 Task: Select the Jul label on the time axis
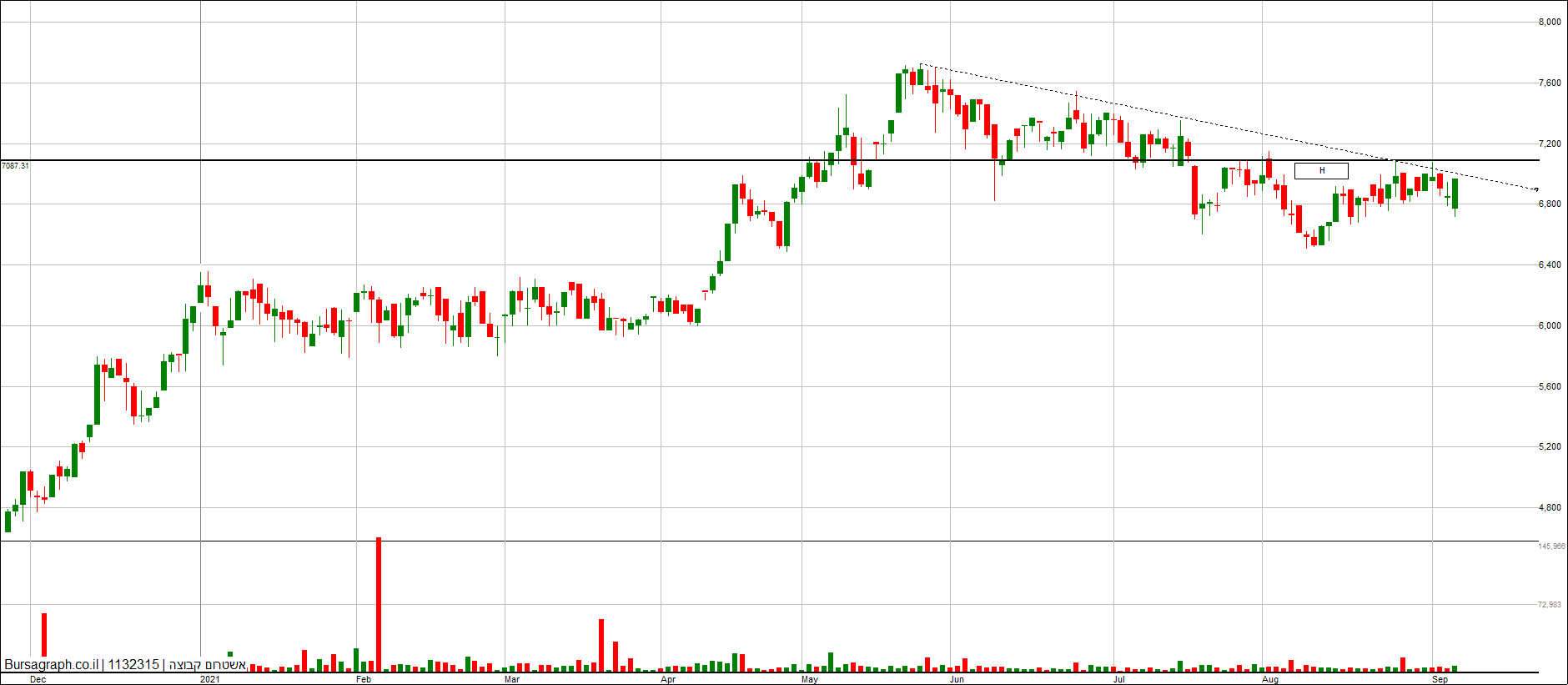(1118, 680)
